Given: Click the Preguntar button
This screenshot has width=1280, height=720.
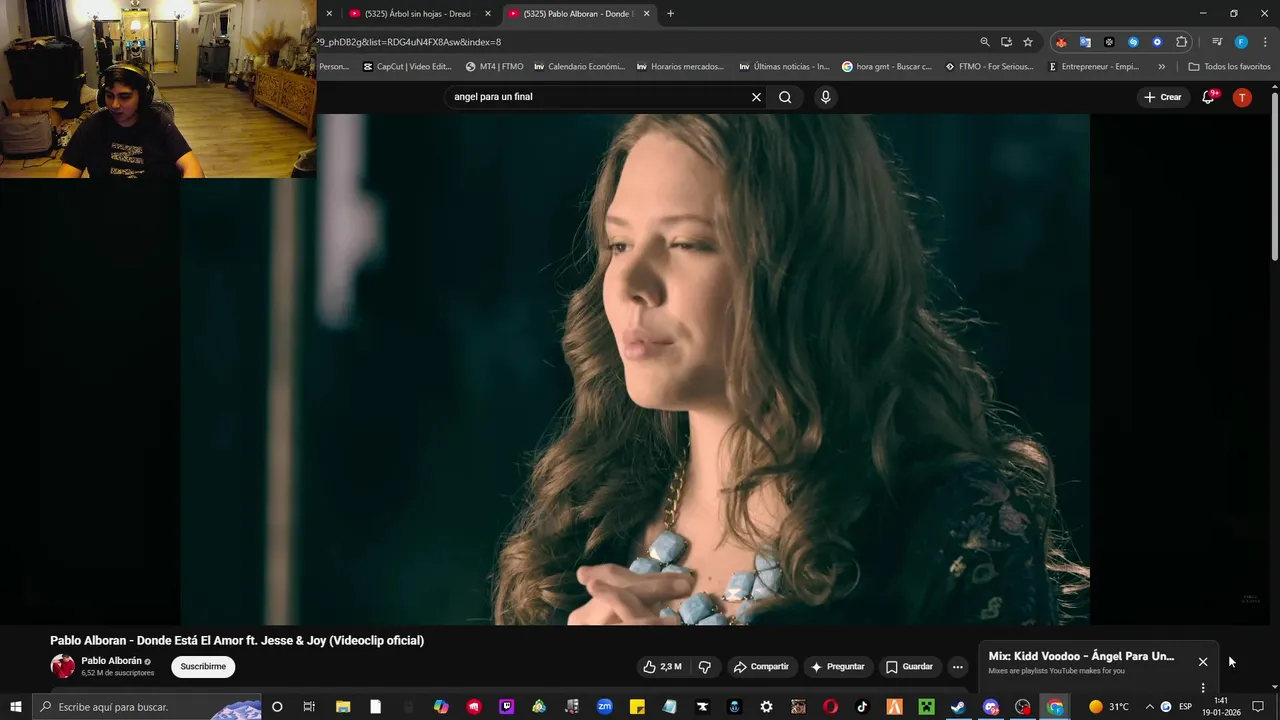Looking at the screenshot, I should [x=837, y=667].
